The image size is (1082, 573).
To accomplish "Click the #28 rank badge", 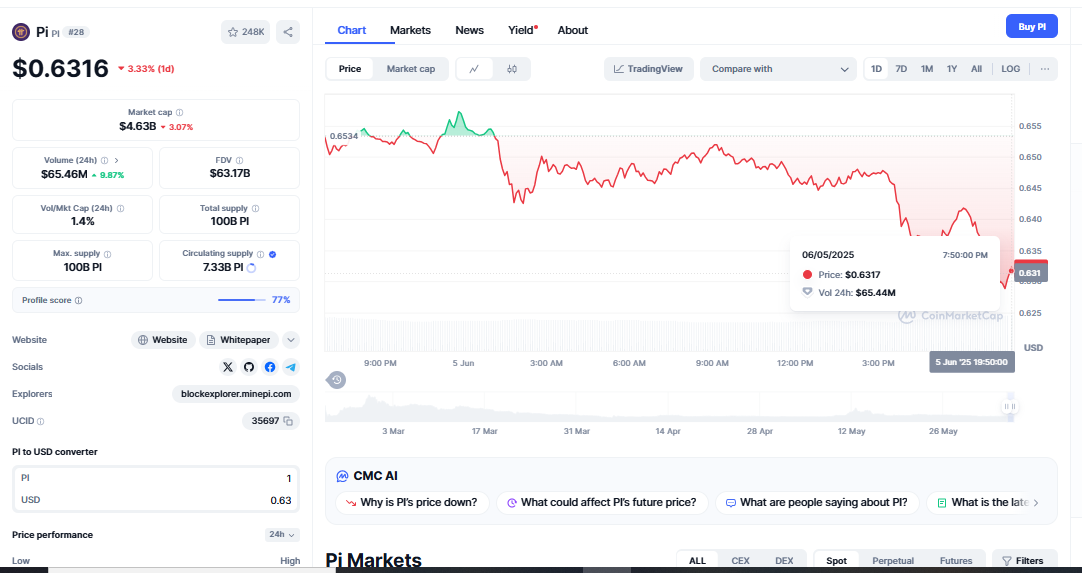I will coord(76,32).
